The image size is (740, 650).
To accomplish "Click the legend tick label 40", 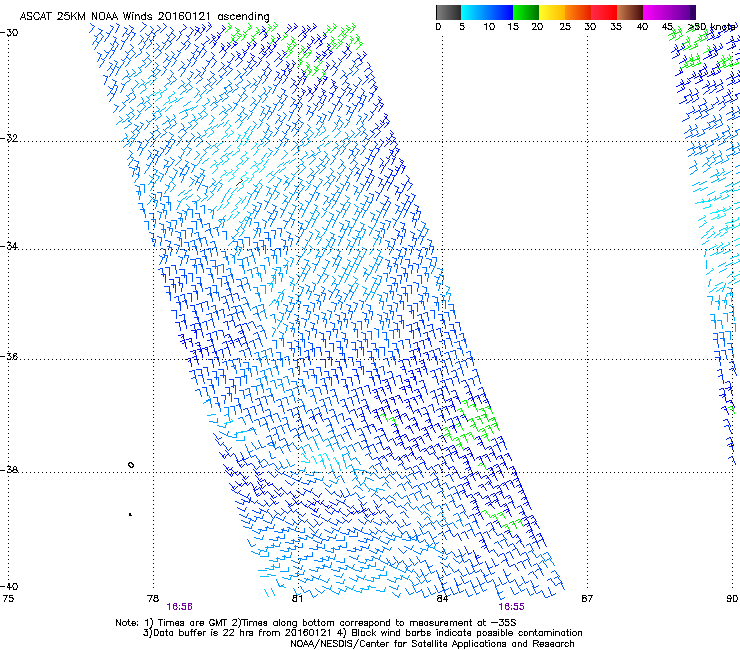I will coord(642,27).
